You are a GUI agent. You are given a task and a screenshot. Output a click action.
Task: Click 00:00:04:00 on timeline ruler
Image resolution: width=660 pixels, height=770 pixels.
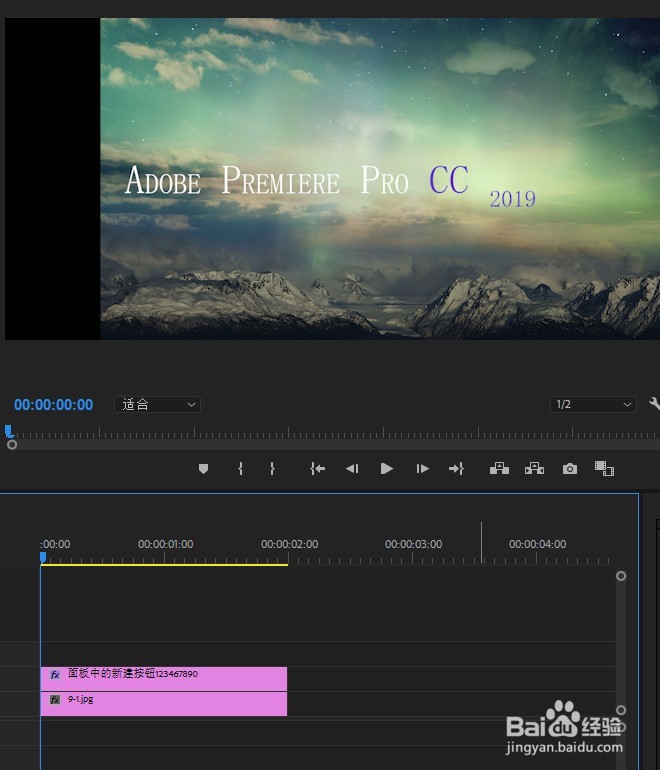pos(537,544)
